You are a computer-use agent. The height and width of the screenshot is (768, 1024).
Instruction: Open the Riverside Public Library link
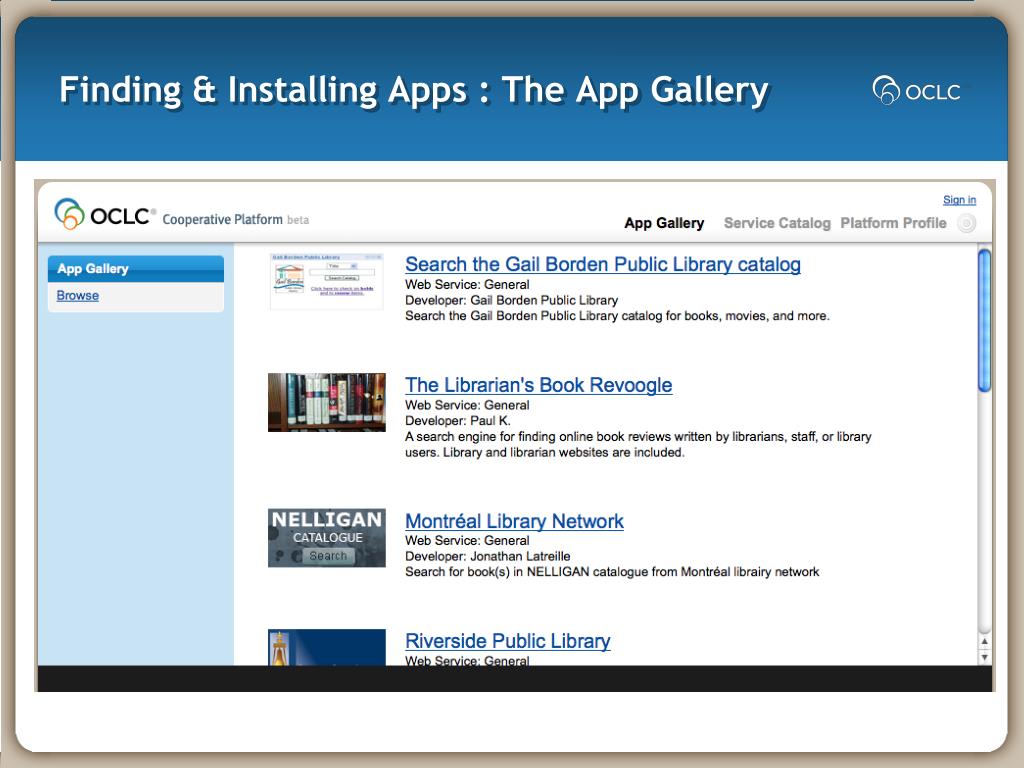507,641
